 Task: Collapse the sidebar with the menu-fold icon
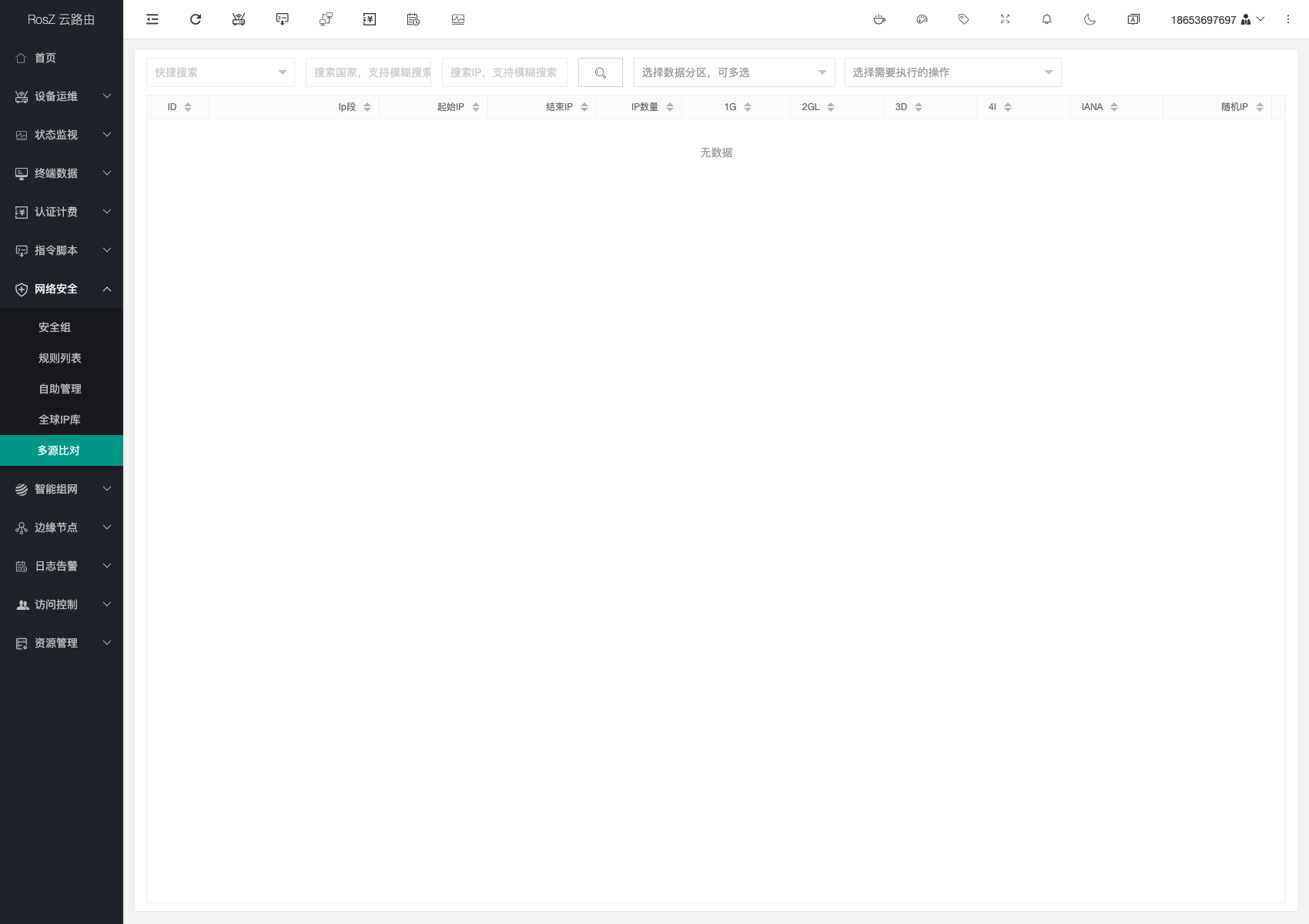pos(152,19)
